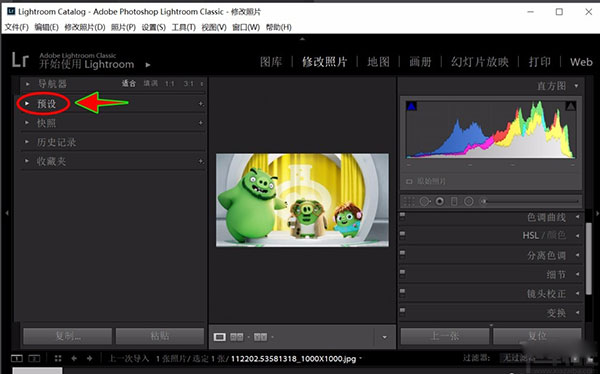Open the 视图(V) menu
The image size is (600, 374).
(214, 27)
